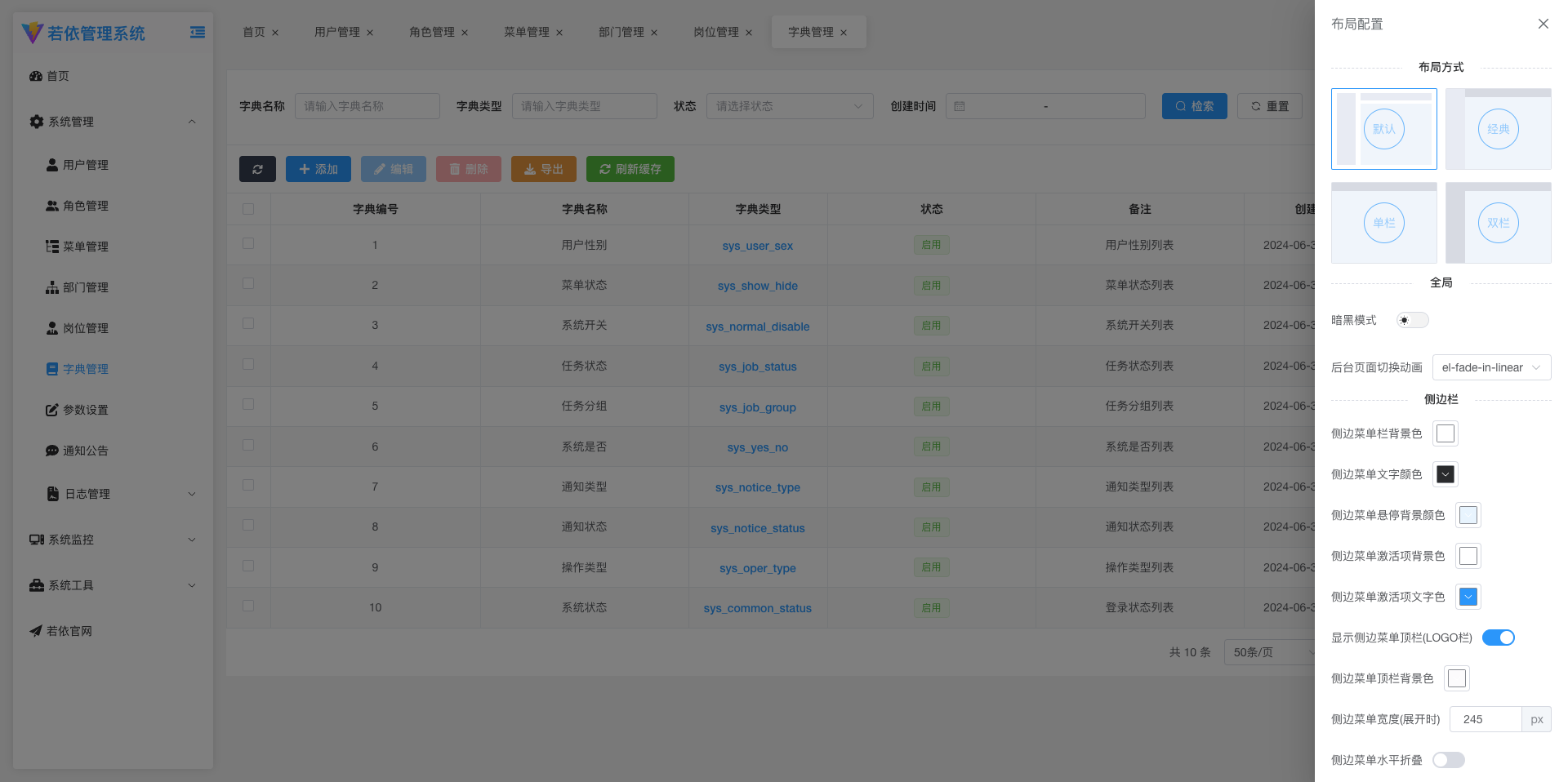Click the sidebar collapse hamburger icon

point(198,33)
